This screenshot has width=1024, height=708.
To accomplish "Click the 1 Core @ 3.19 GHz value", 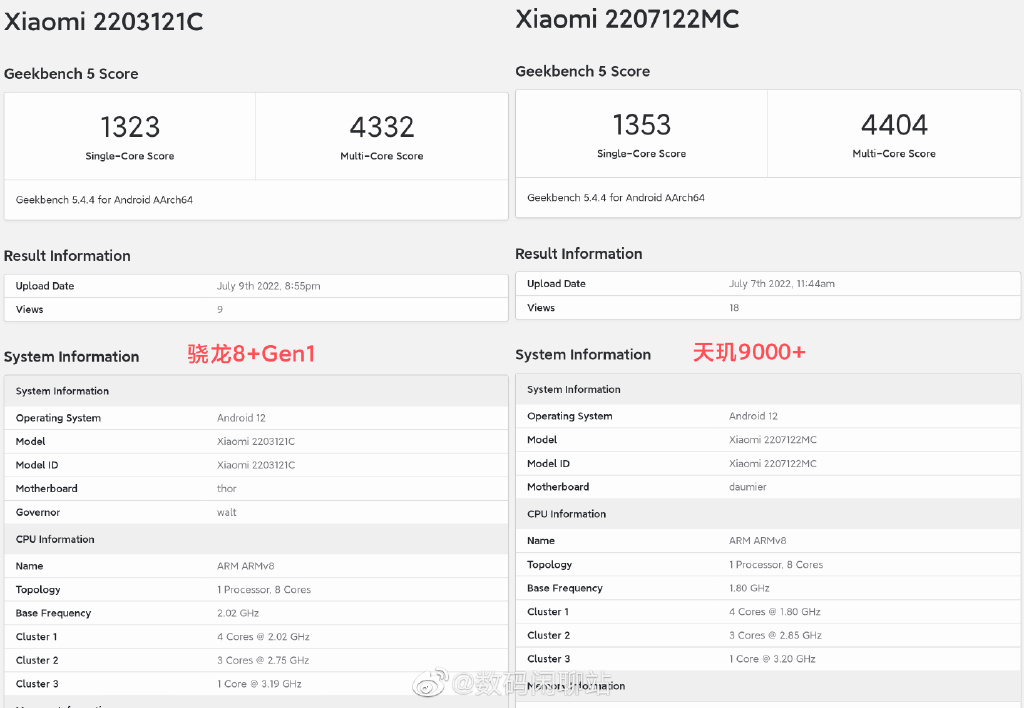I will (259, 684).
